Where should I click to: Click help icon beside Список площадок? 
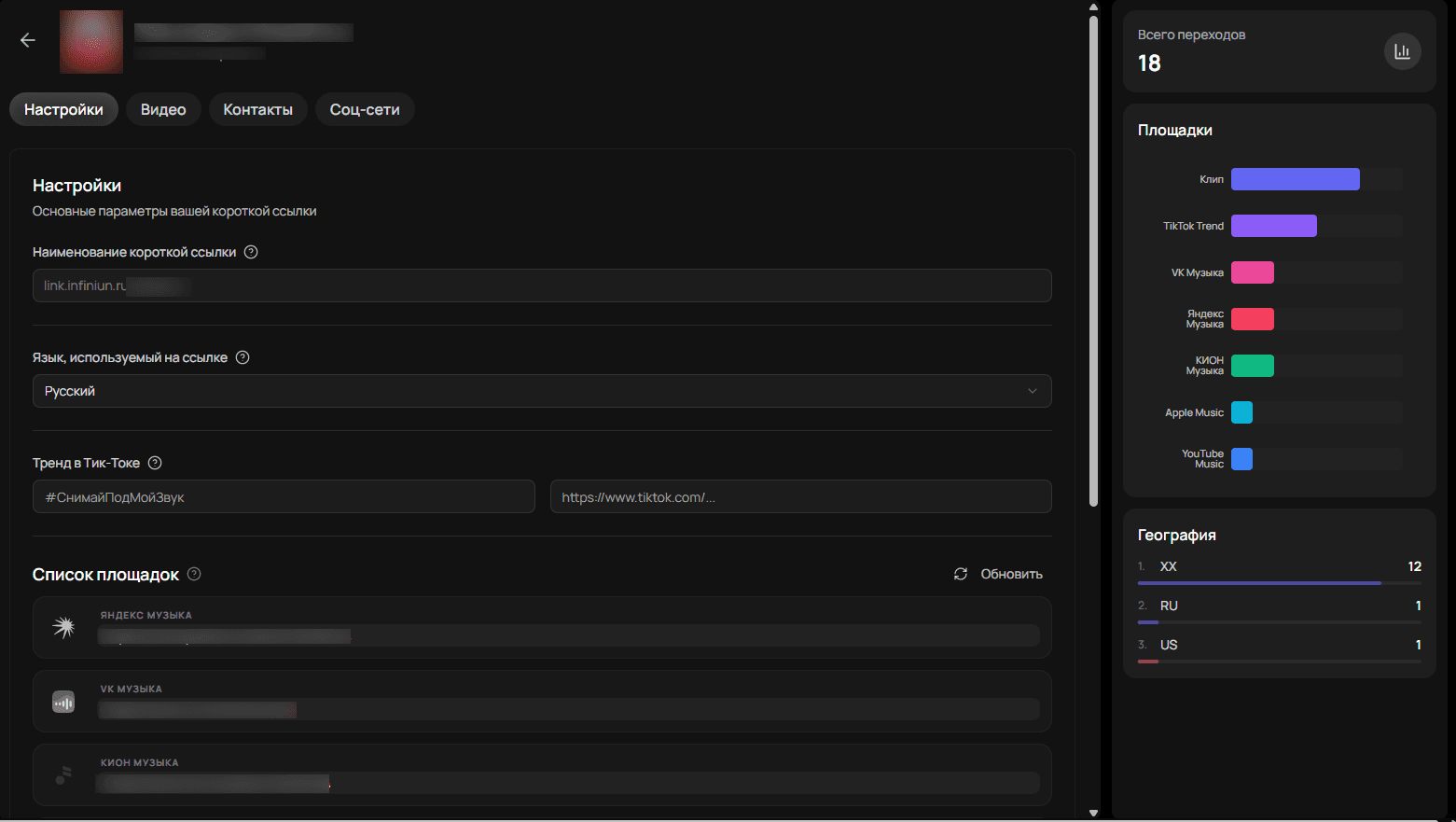(x=194, y=574)
